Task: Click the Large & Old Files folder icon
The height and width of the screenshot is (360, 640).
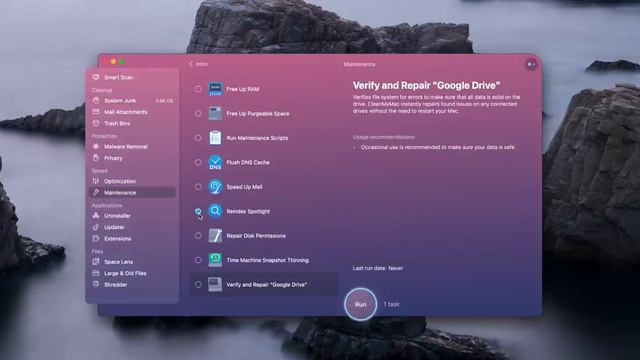Action: pyautogui.click(x=96, y=273)
